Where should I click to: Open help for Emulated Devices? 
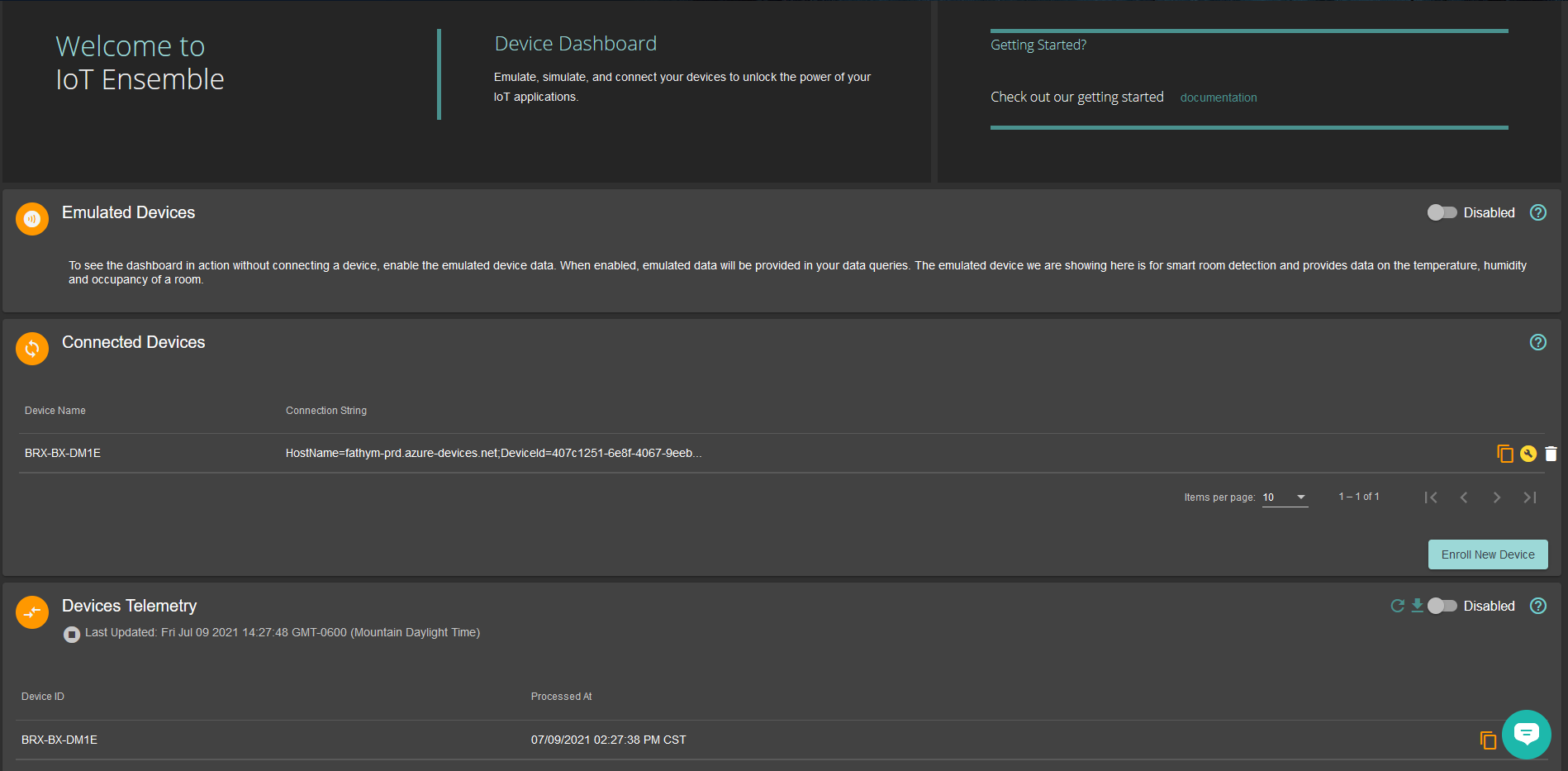point(1537,212)
